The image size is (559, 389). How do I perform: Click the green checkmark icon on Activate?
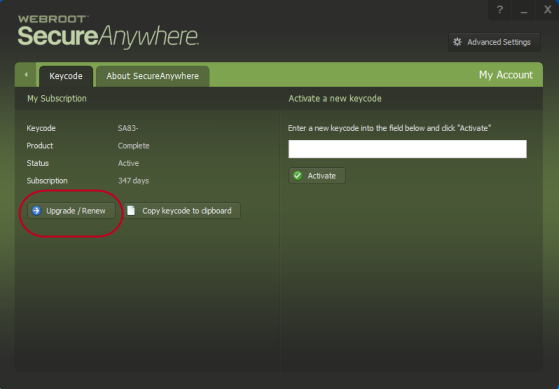pyautogui.click(x=298, y=176)
